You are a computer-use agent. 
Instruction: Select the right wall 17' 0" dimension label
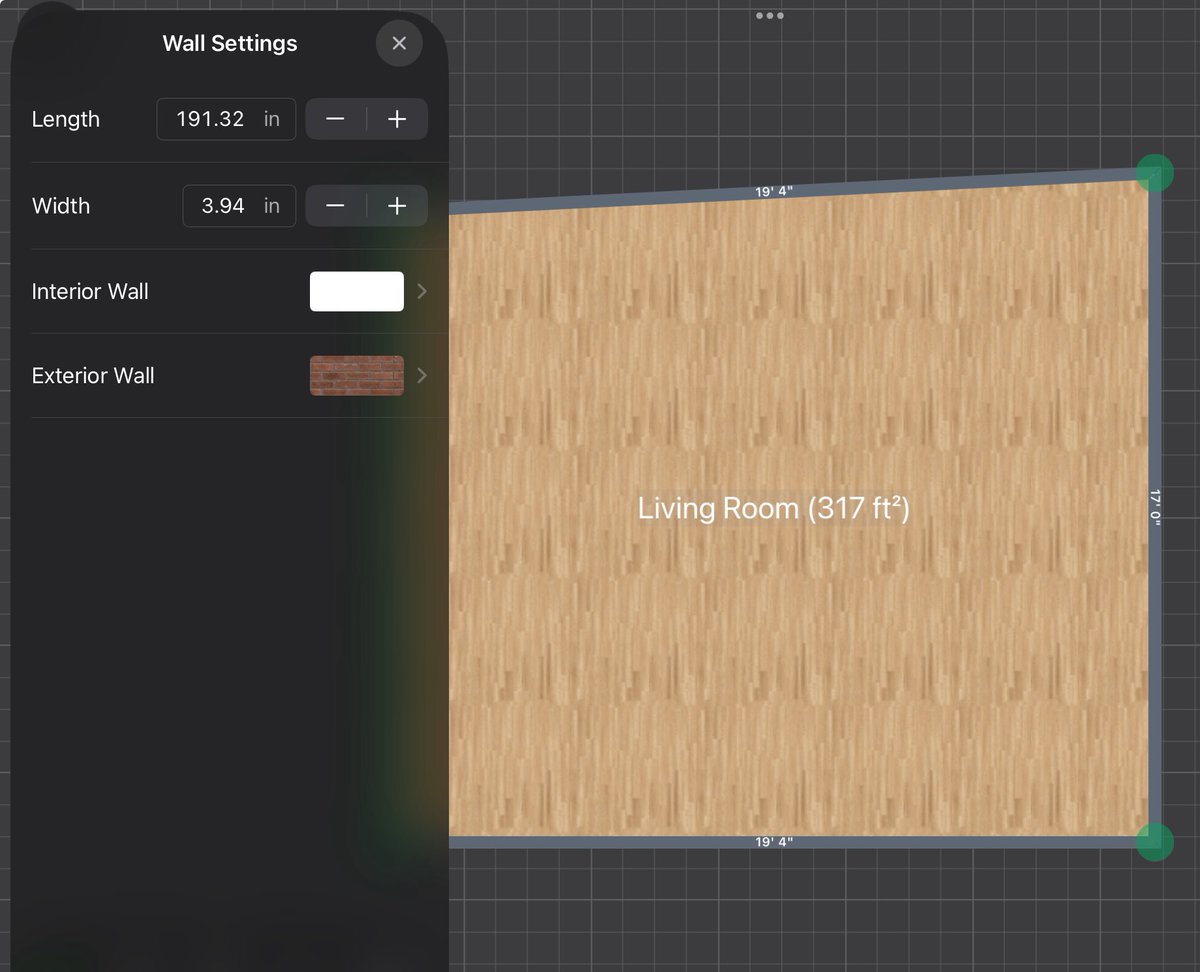pyautogui.click(x=1155, y=507)
